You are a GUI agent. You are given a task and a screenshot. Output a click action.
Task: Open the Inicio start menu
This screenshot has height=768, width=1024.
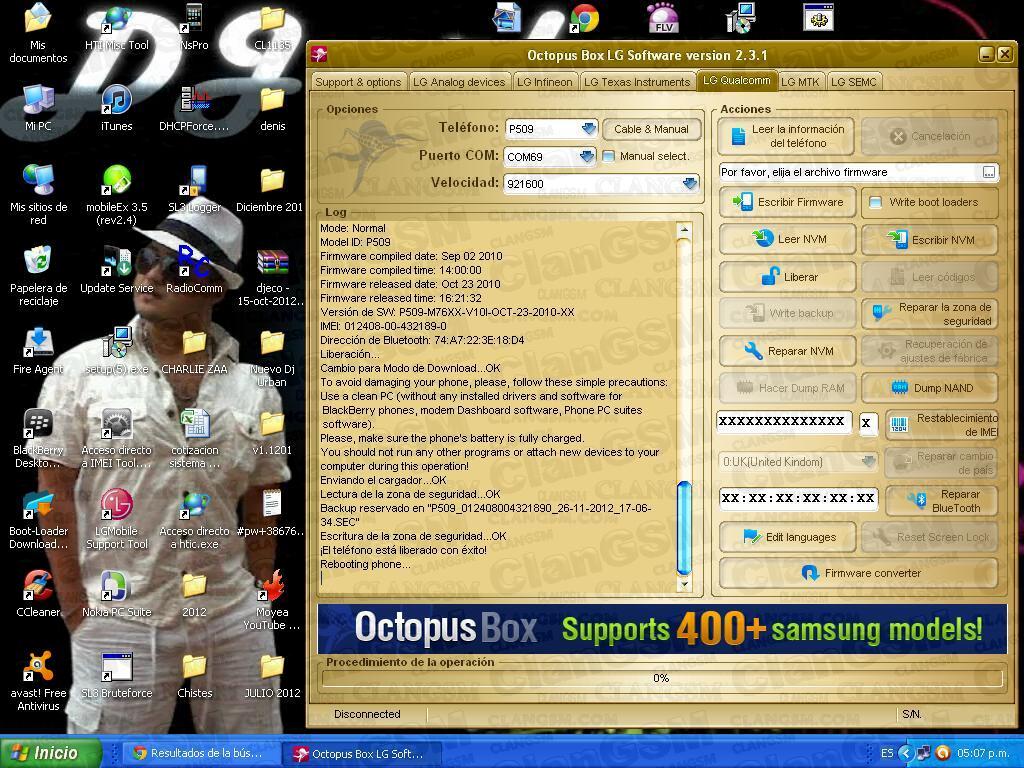(51, 753)
